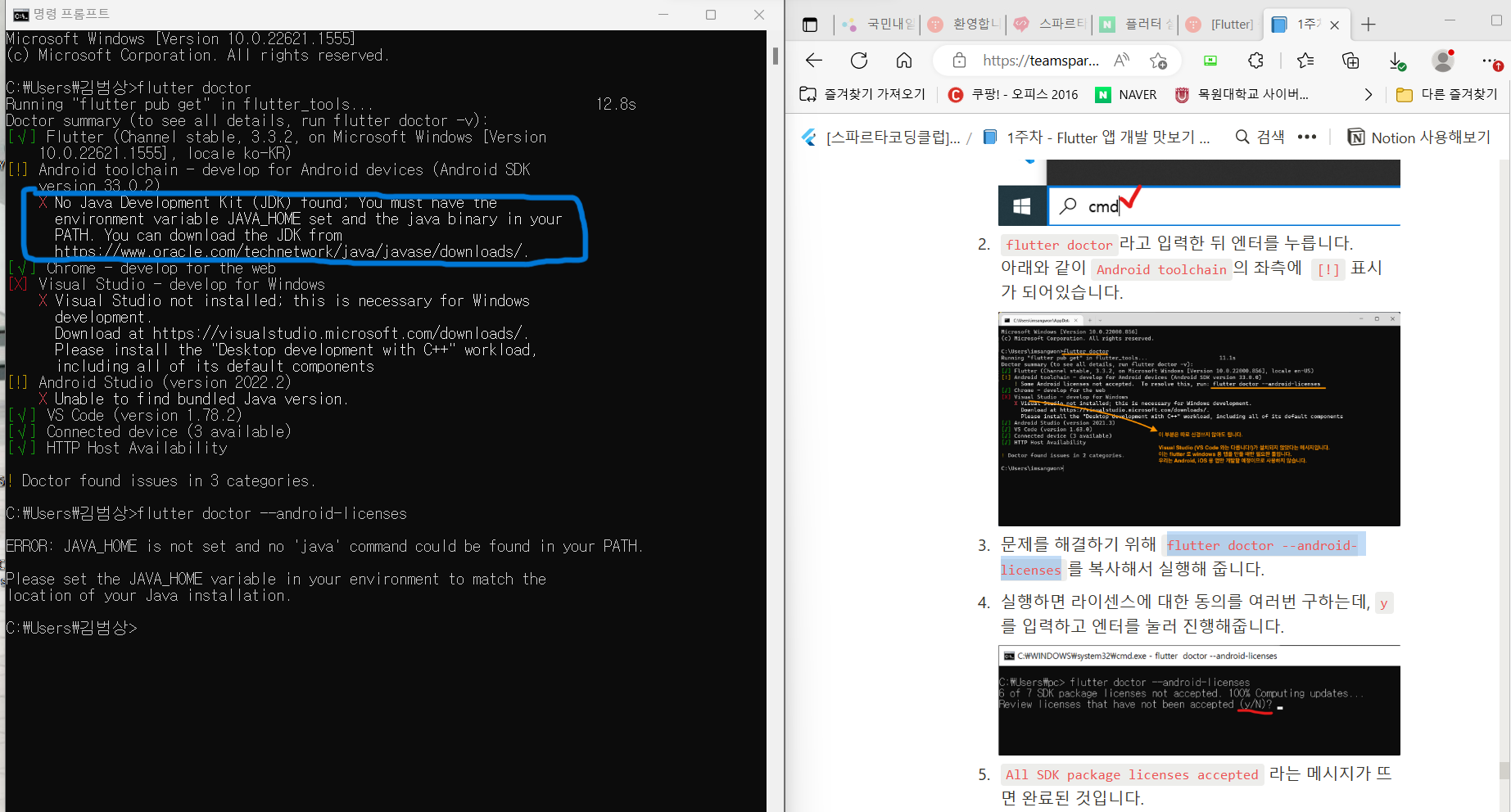1511x812 pixels.
Task: Open the Edge profile avatar
Action: [1443, 61]
